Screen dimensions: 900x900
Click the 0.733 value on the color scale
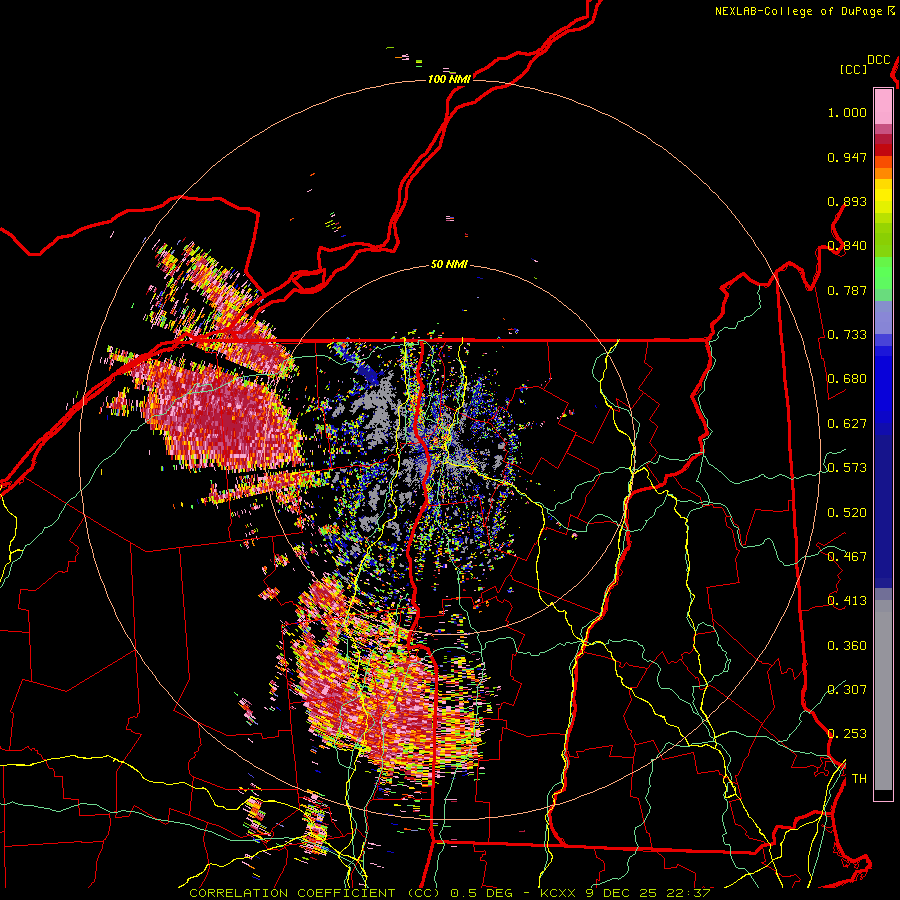(x=847, y=335)
